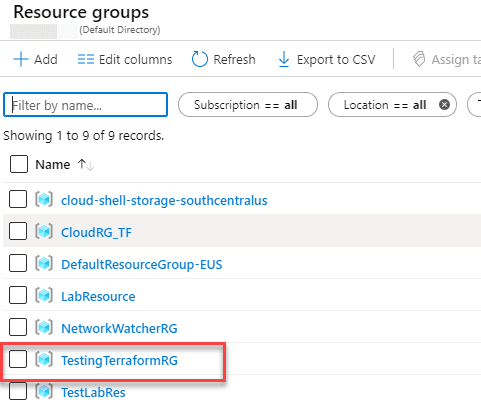Open the NetworkWatcherRG link
The image size is (481, 405).
click(119, 329)
